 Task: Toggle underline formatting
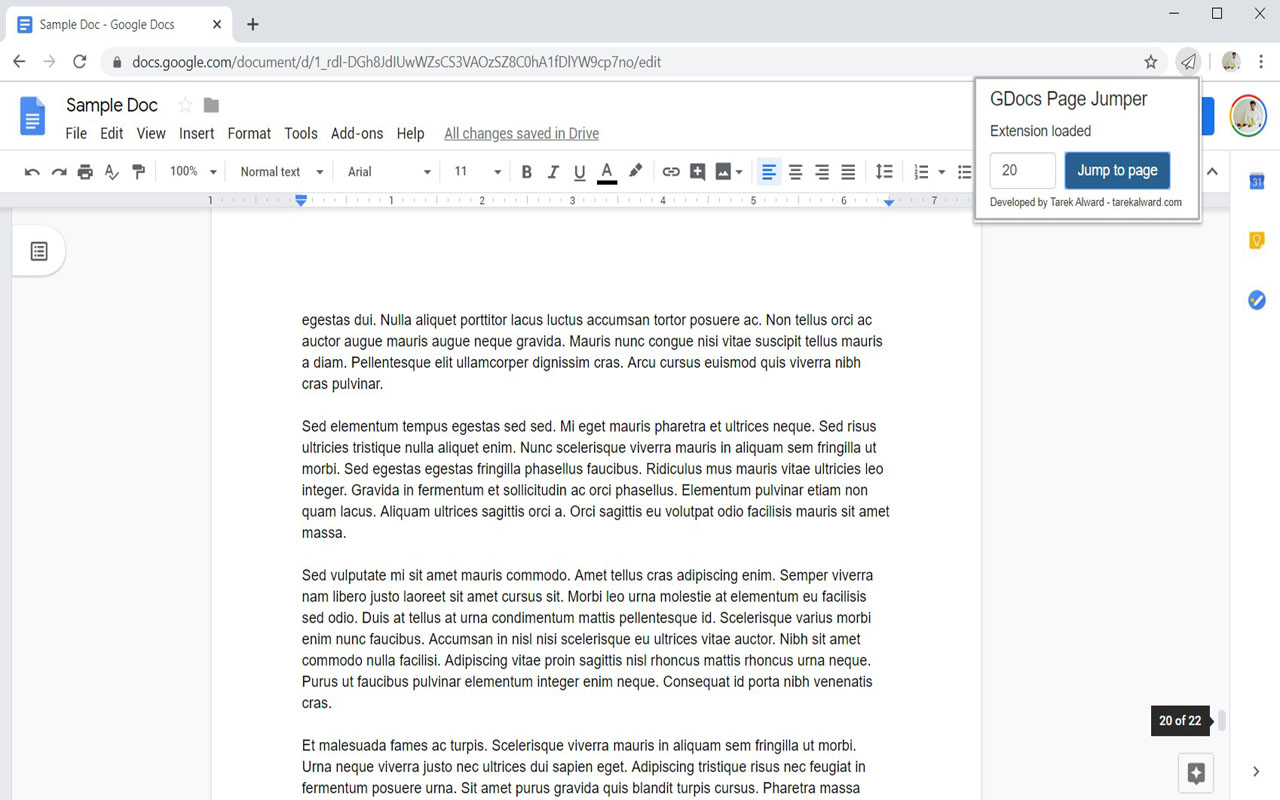tap(579, 171)
